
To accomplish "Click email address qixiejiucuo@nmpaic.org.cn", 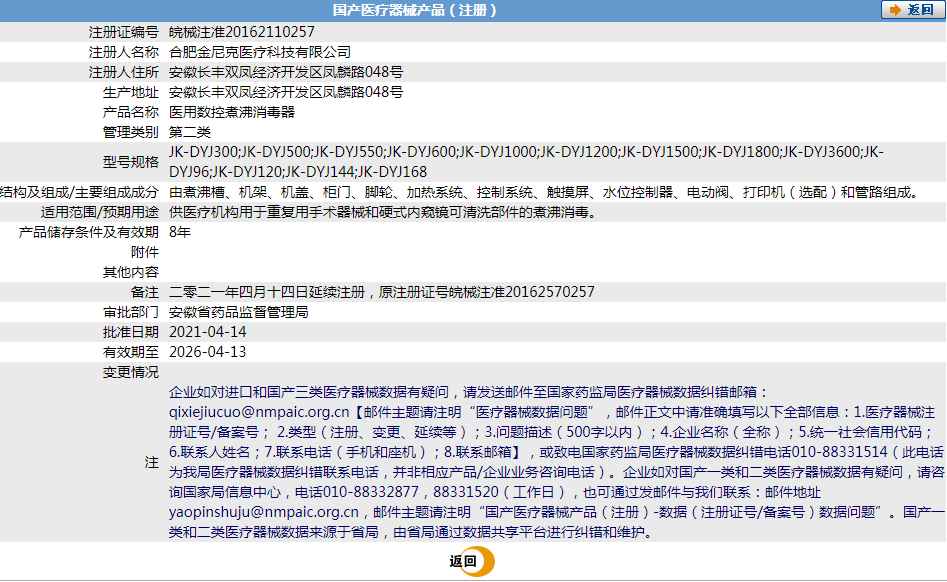I will pyautogui.click(x=259, y=412).
